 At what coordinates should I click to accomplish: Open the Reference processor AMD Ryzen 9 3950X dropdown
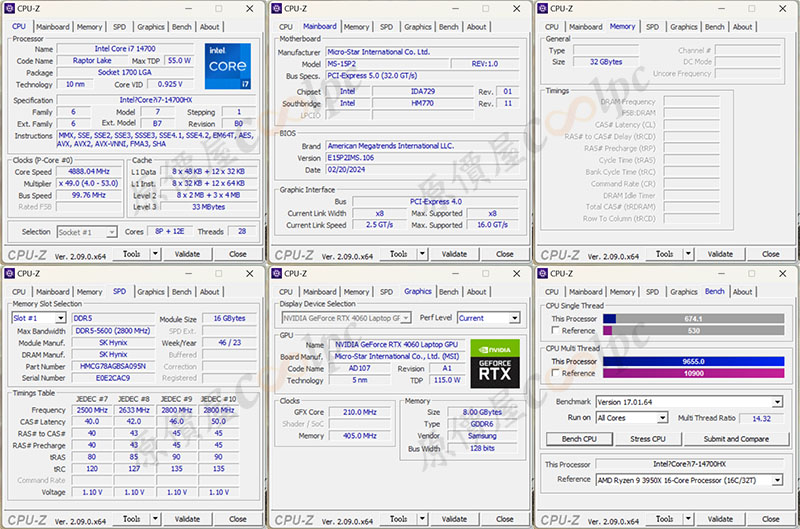click(x=689, y=480)
